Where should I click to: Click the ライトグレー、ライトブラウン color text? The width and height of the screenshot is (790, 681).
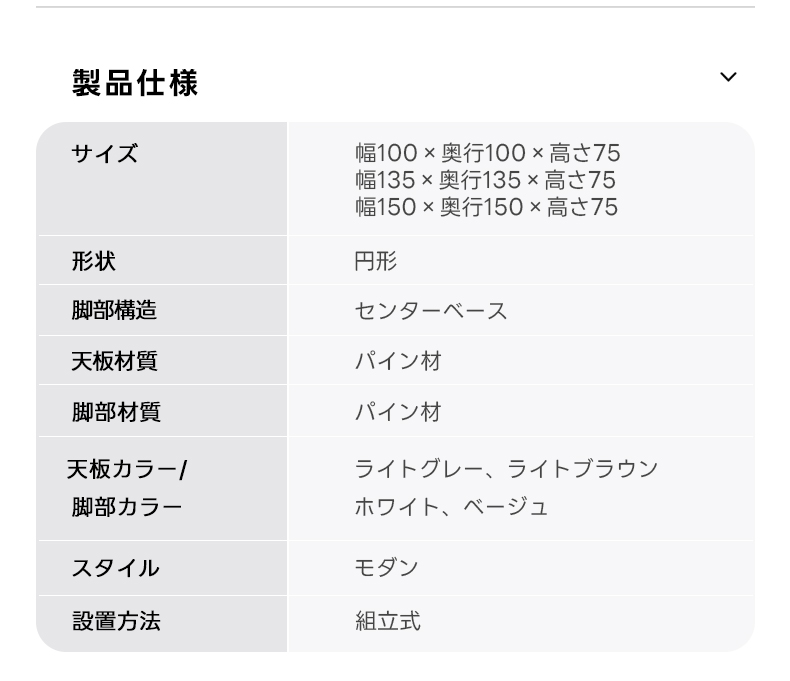(x=506, y=468)
